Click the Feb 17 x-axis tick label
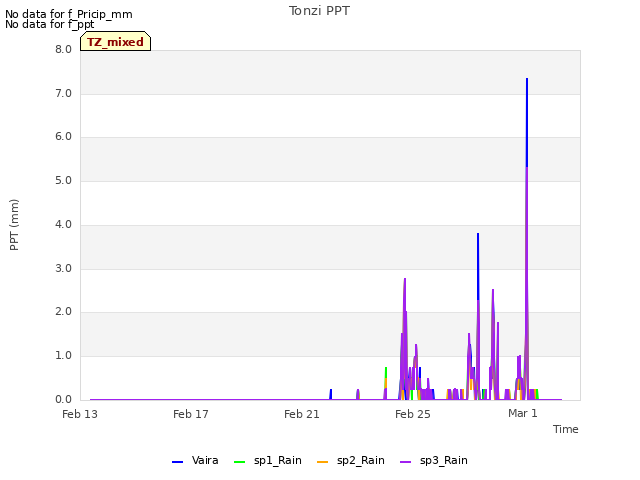640x480 pixels. [x=191, y=414]
